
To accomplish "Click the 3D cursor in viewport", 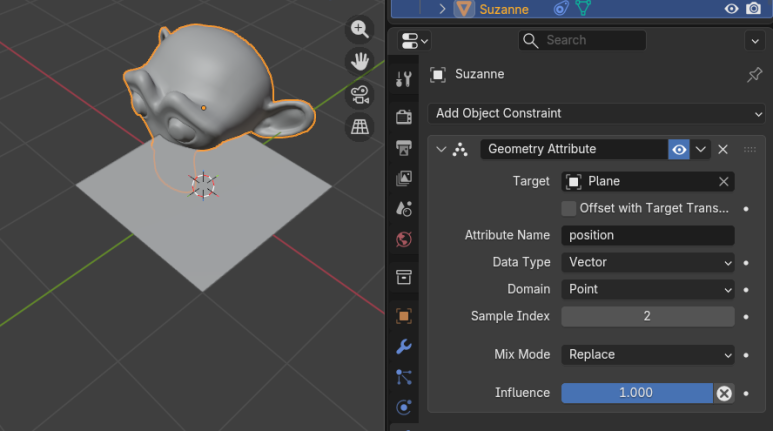I will coord(203,185).
